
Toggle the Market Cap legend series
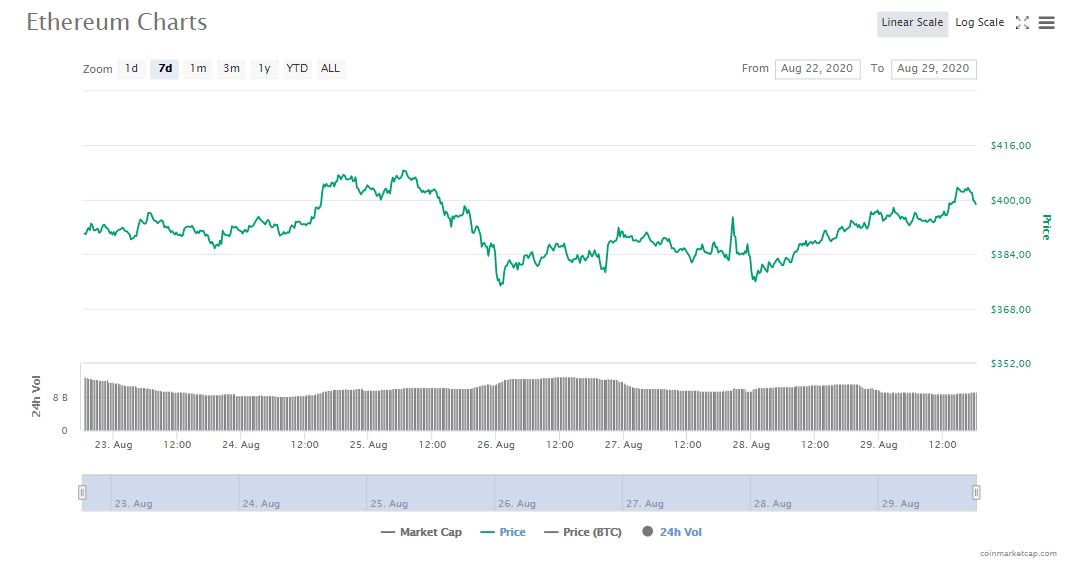pyautogui.click(x=421, y=532)
